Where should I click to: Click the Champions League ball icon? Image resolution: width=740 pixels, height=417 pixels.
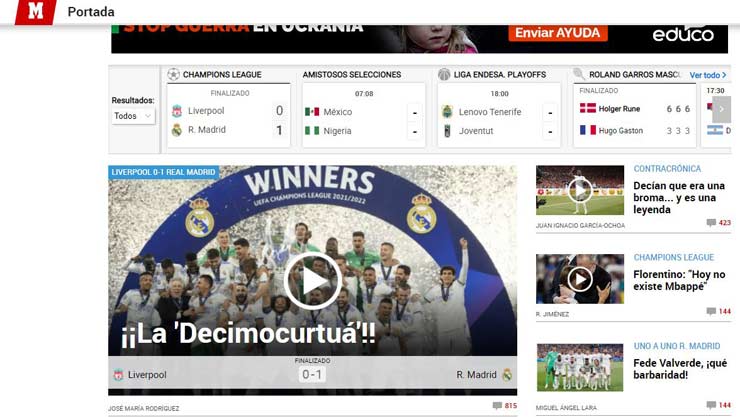point(173,74)
